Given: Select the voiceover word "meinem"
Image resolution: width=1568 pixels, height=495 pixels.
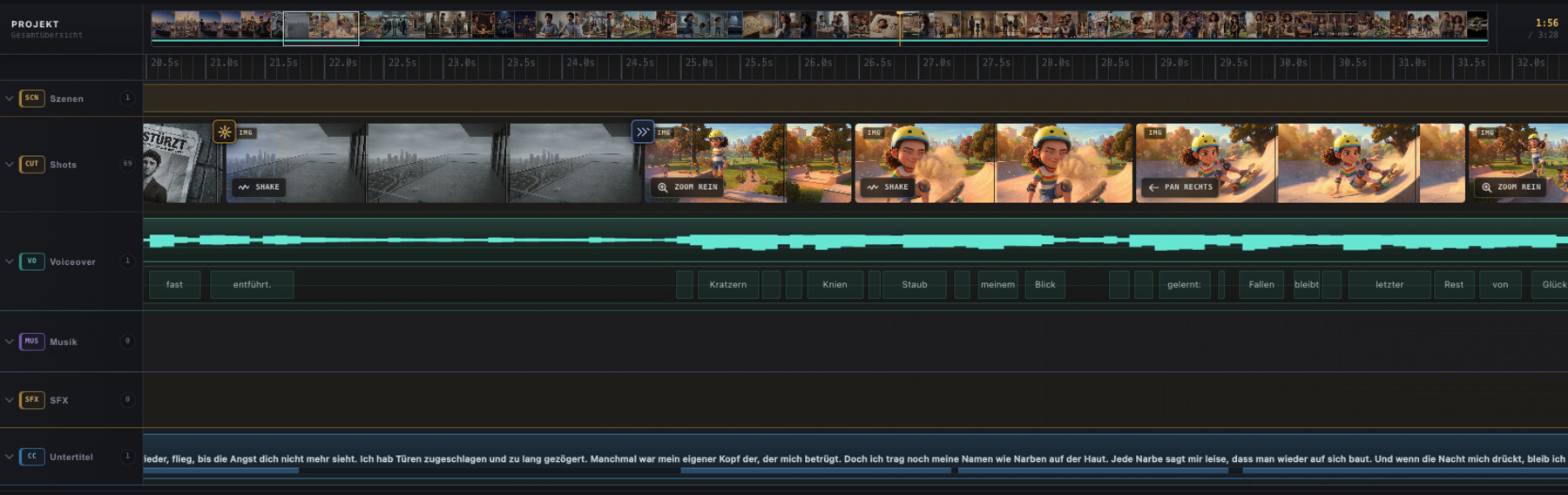Looking at the screenshot, I should [x=997, y=285].
